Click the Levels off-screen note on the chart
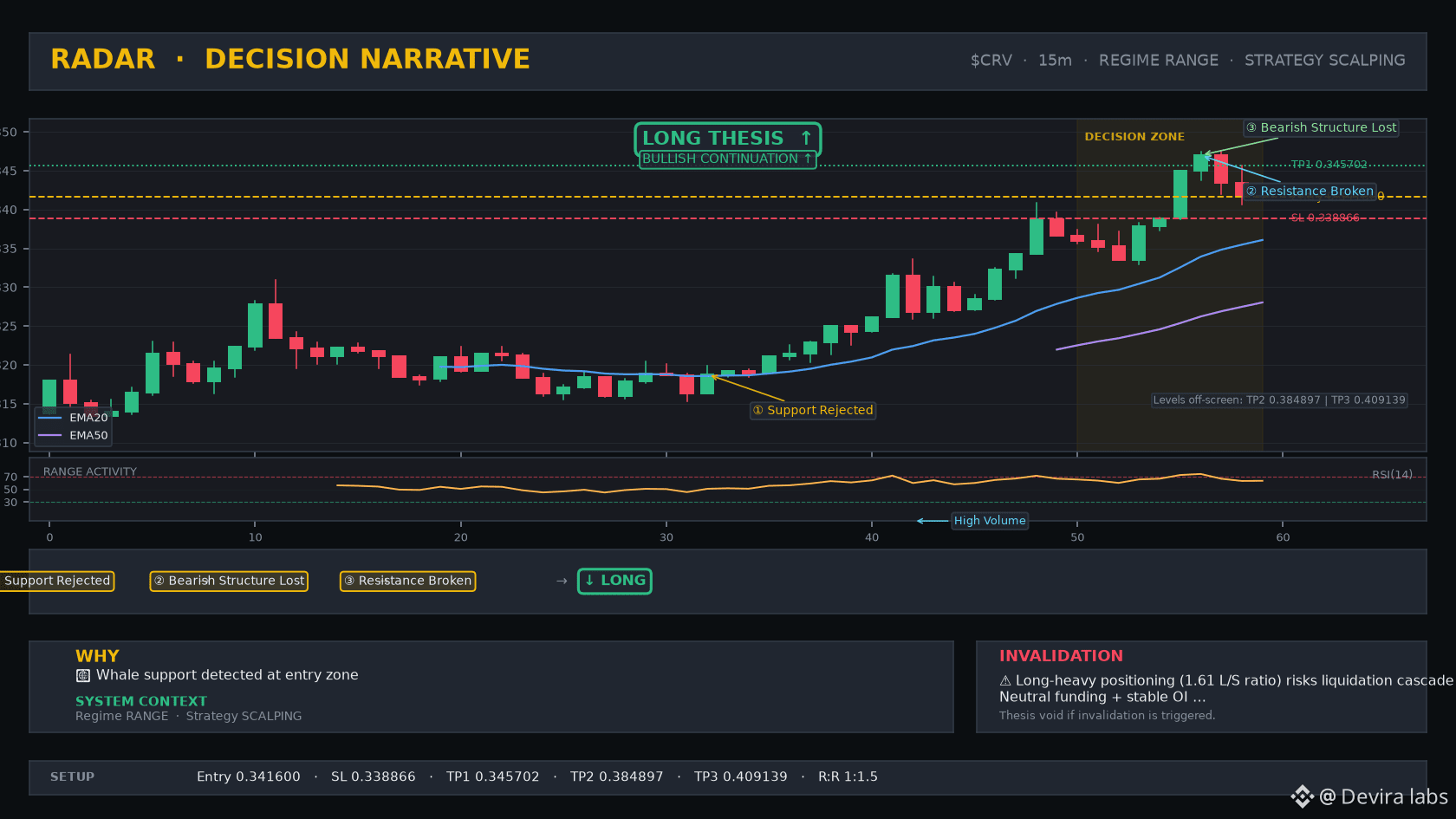Viewport: 1456px width, 819px height. pyautogui.click(x=1279, y=400)
